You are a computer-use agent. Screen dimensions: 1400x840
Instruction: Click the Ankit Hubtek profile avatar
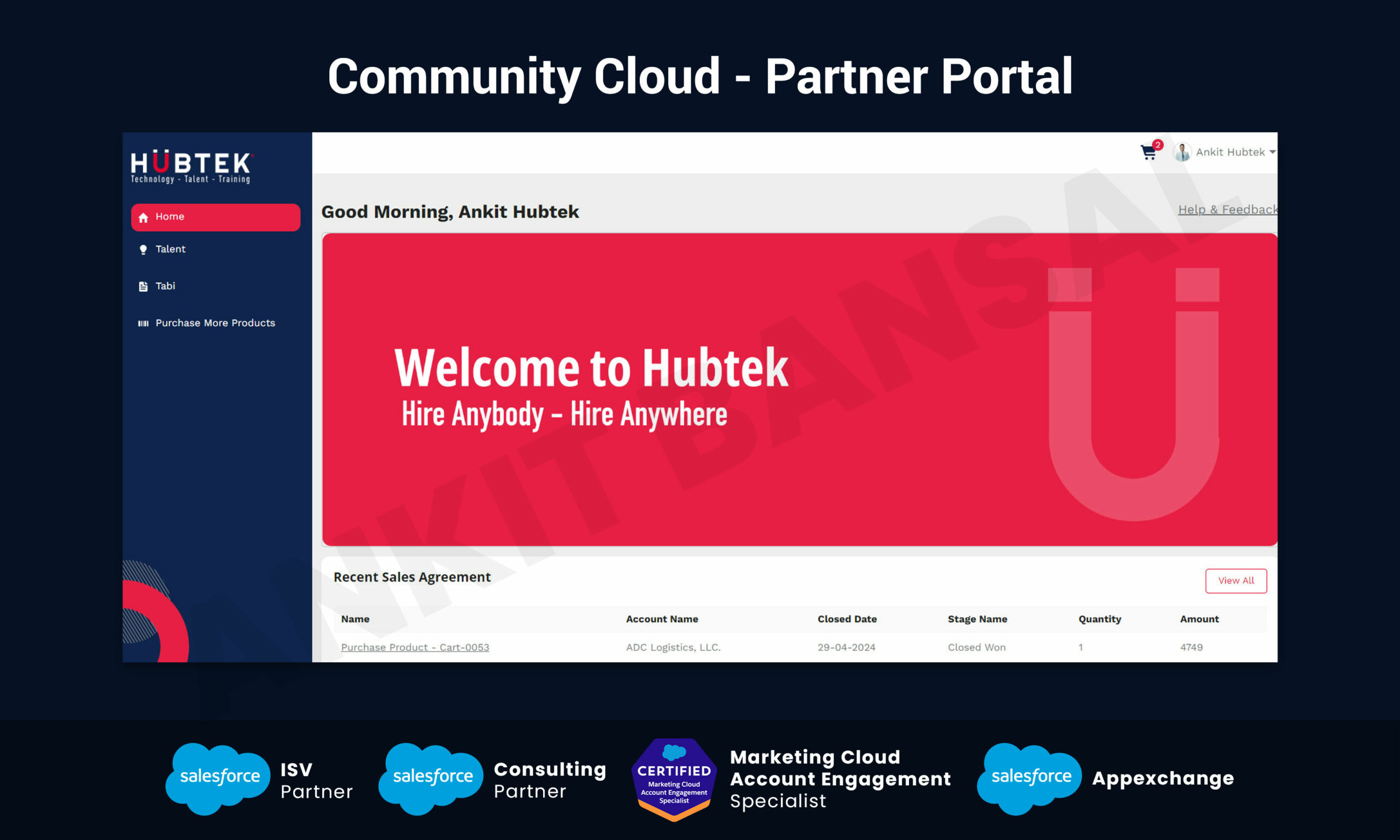click(1183, 151)
